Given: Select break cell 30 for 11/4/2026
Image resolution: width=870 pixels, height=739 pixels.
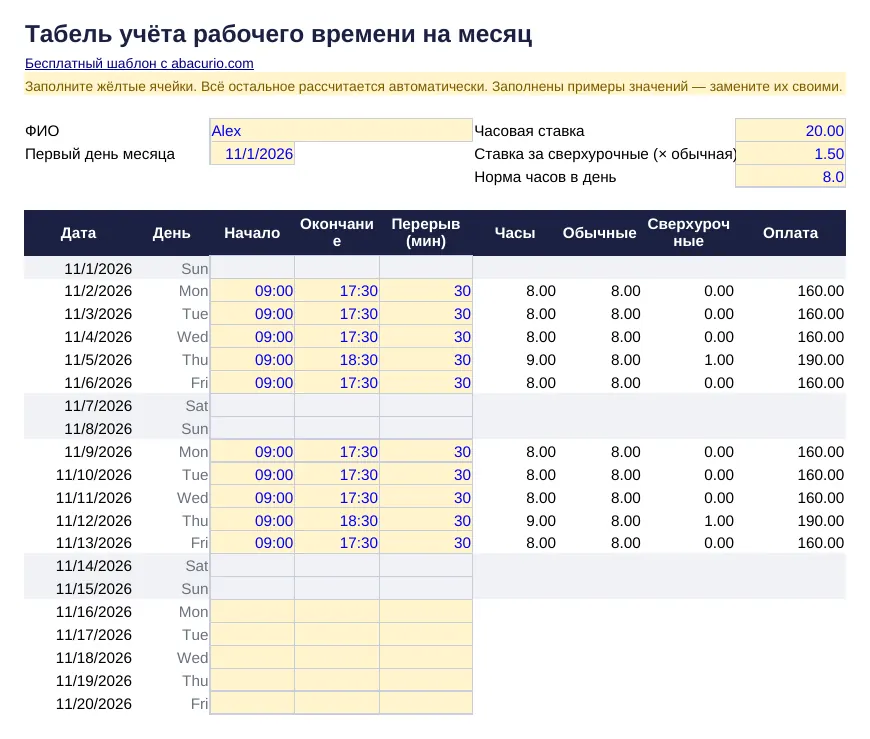Looking at the screenshot, I should coord(426,337).
